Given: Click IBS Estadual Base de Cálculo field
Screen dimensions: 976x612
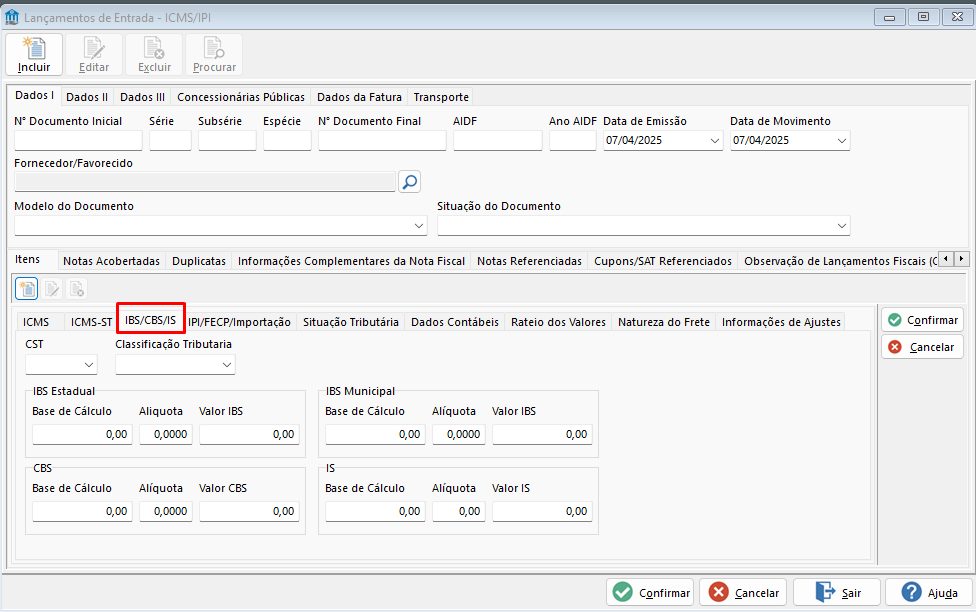Looking at the screenshot, I should pyautogui.click(x=82, y=434).
